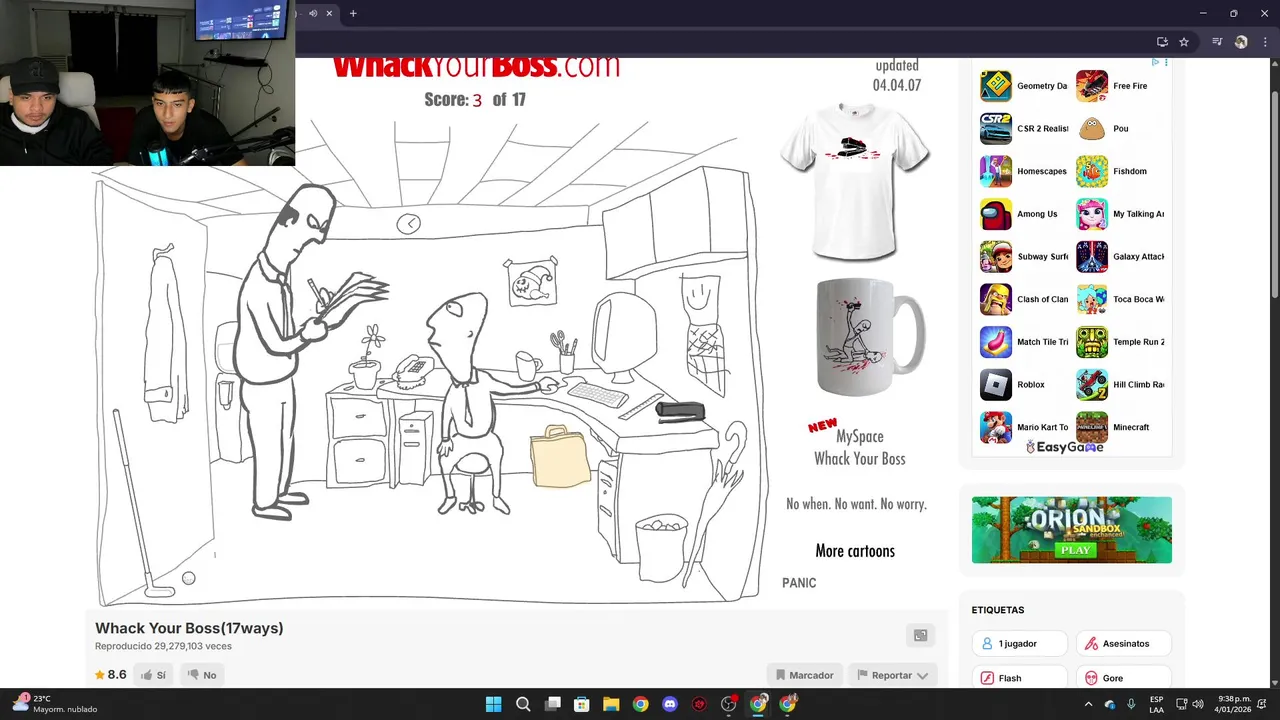
Task: Expand the Reportar dropdown
Action: [893, 675]
